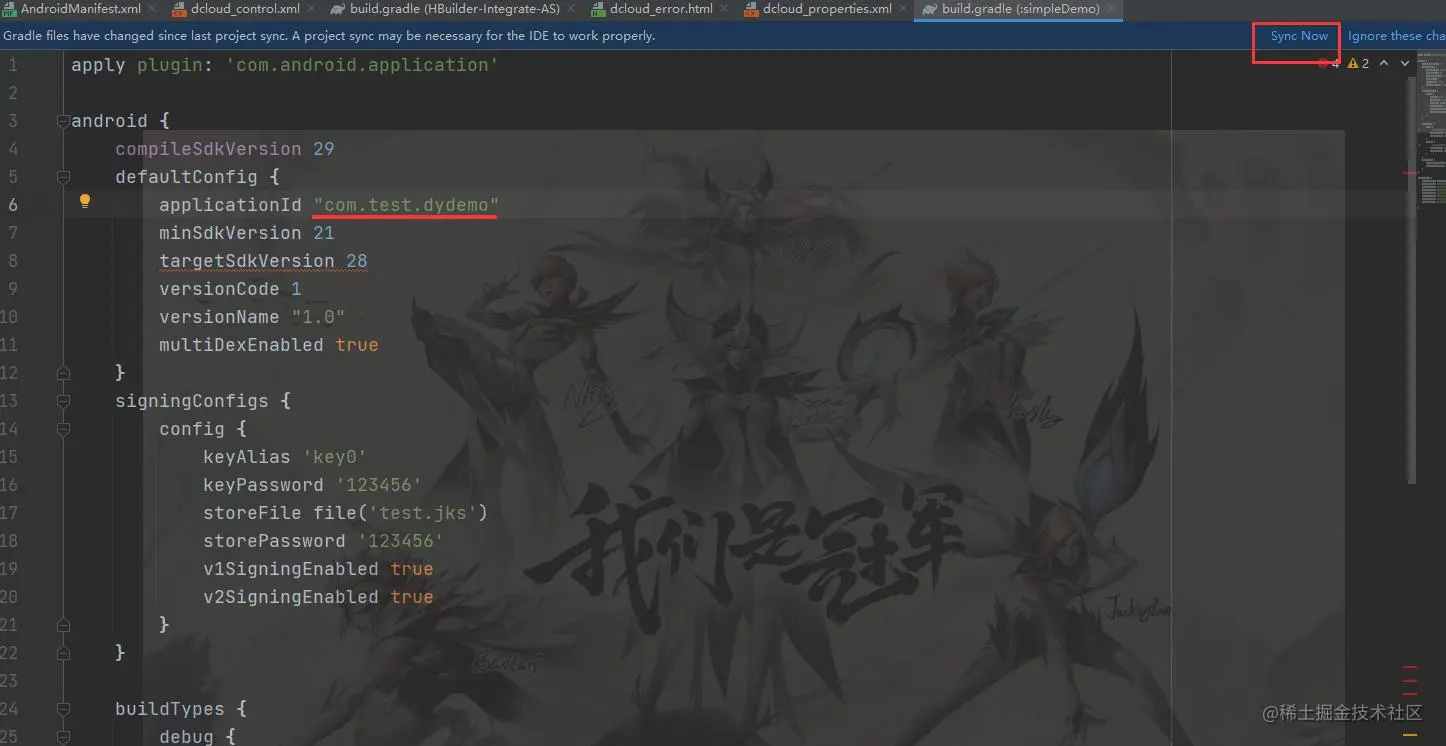This screenshot has height=746, width=1446.
Task: Click versionName "1.0" value
Action: (x=318, y=317)
